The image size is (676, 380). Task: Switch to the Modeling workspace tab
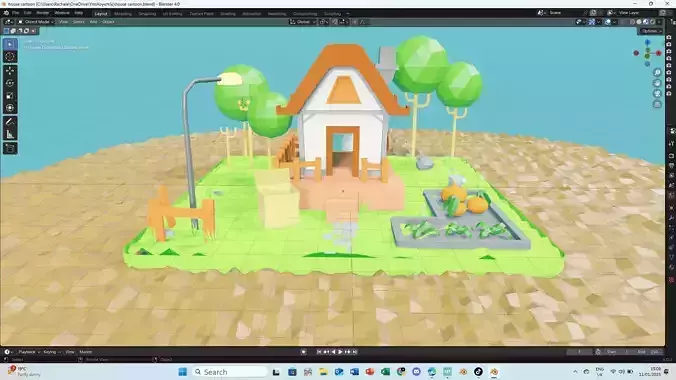click(x=123, y=14)
